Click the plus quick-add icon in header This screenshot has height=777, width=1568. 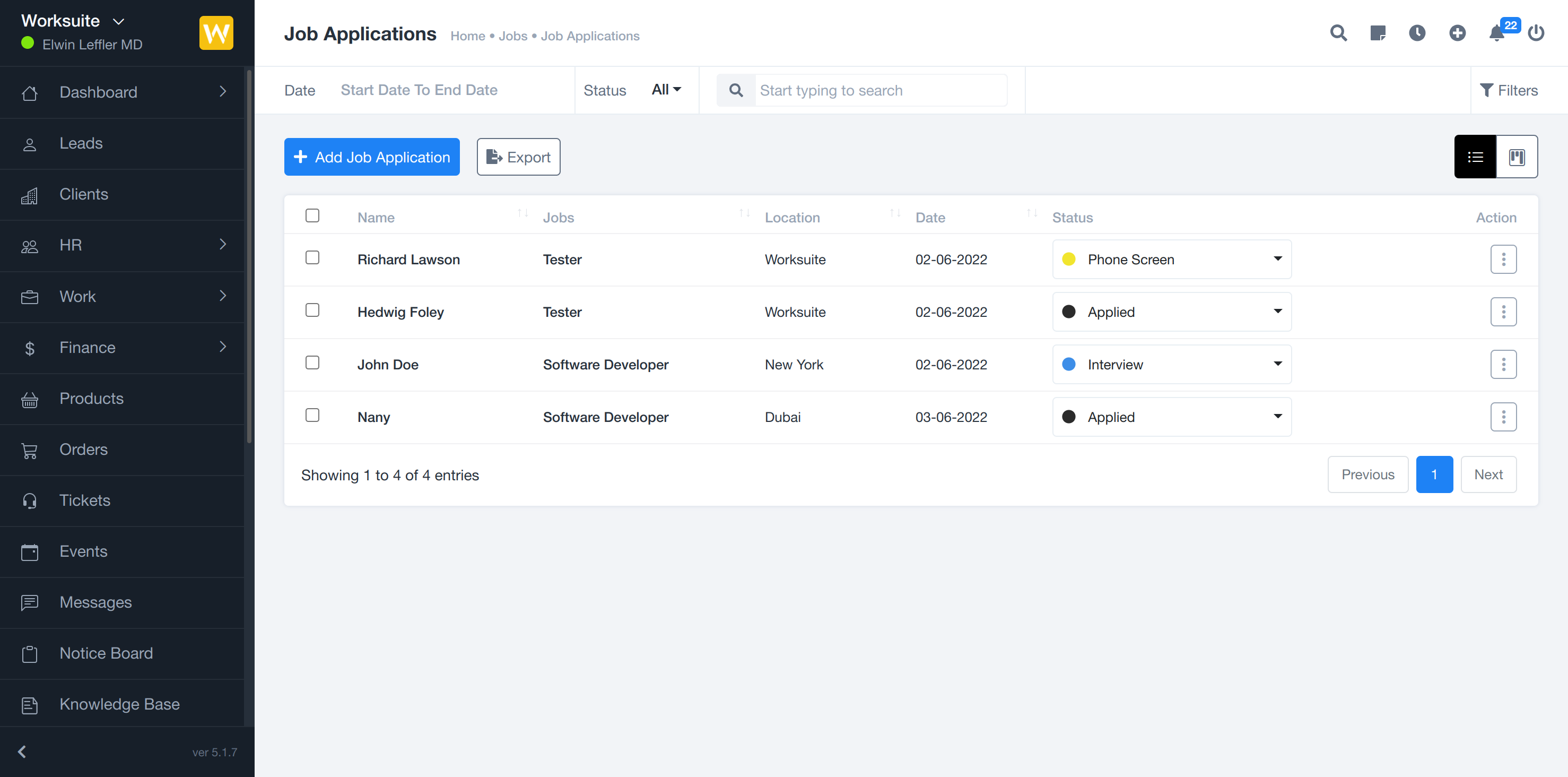tap(1457, 33)
